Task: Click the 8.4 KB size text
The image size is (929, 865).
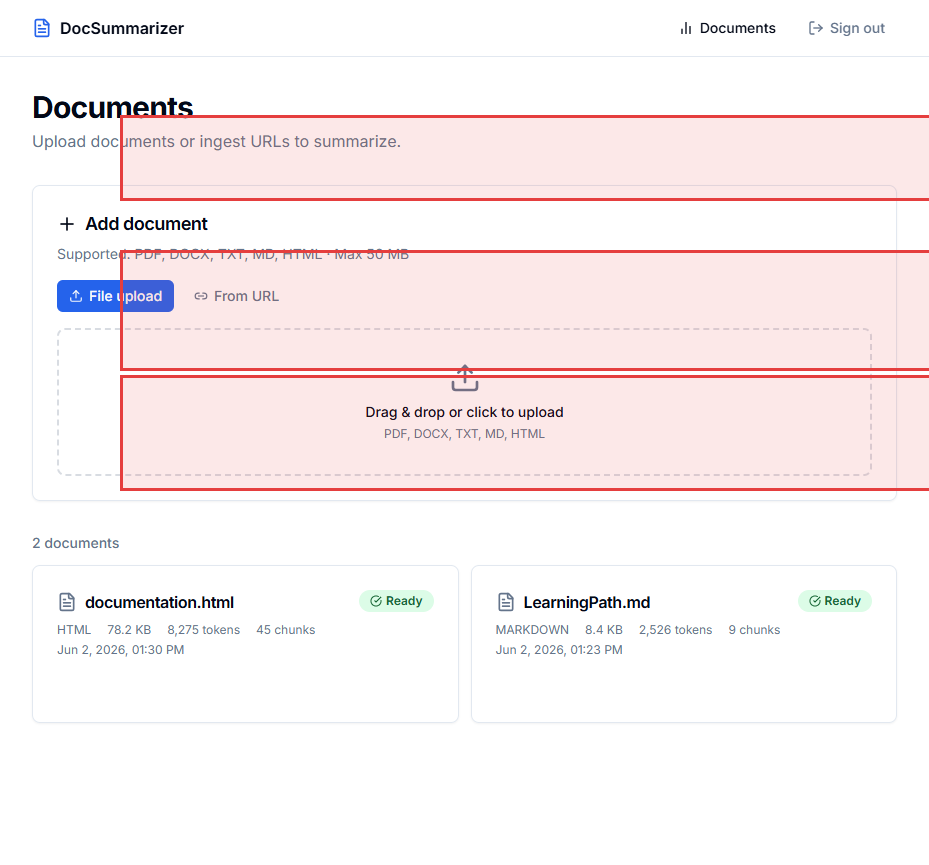Action: (x=604, y=630)
